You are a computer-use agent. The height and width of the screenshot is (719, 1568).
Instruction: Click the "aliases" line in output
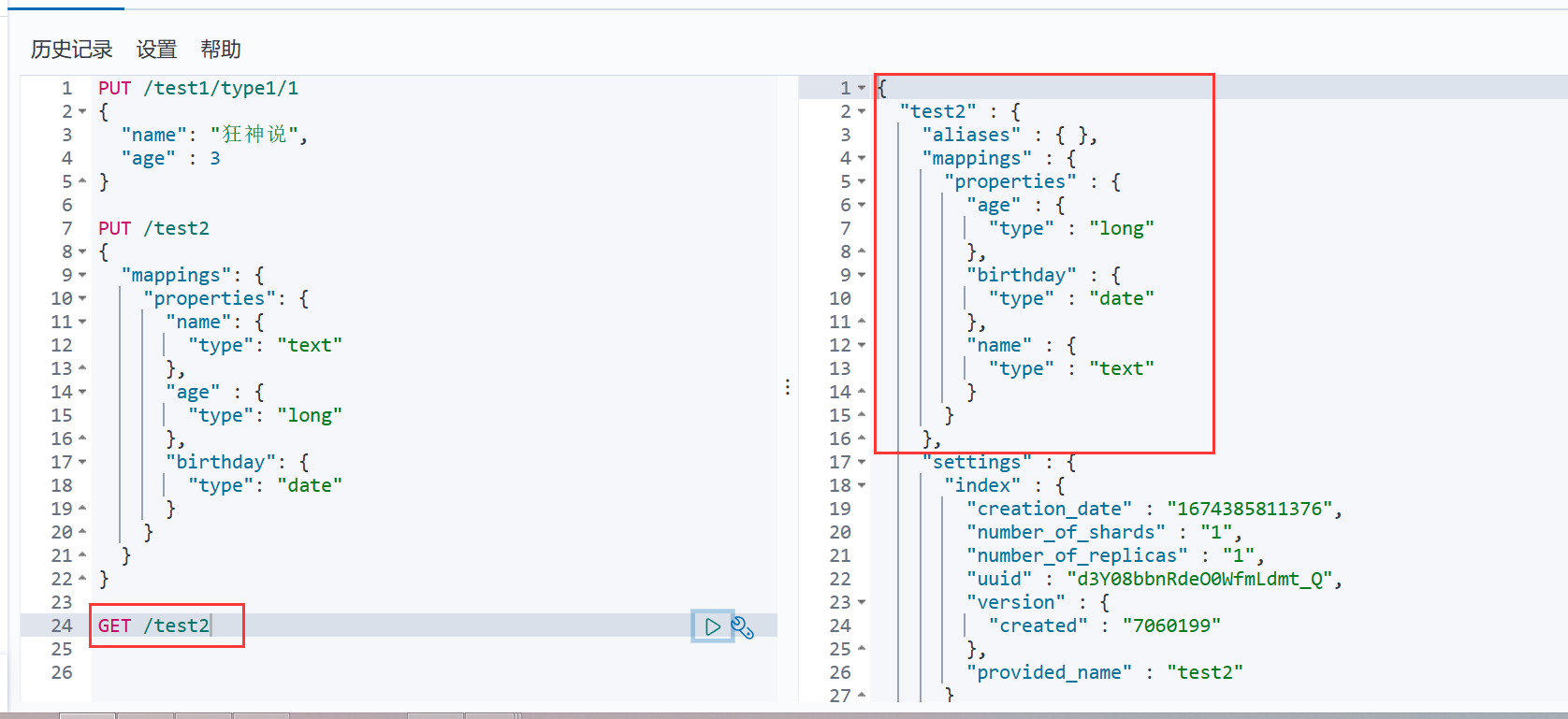(x=1009, y=135)
